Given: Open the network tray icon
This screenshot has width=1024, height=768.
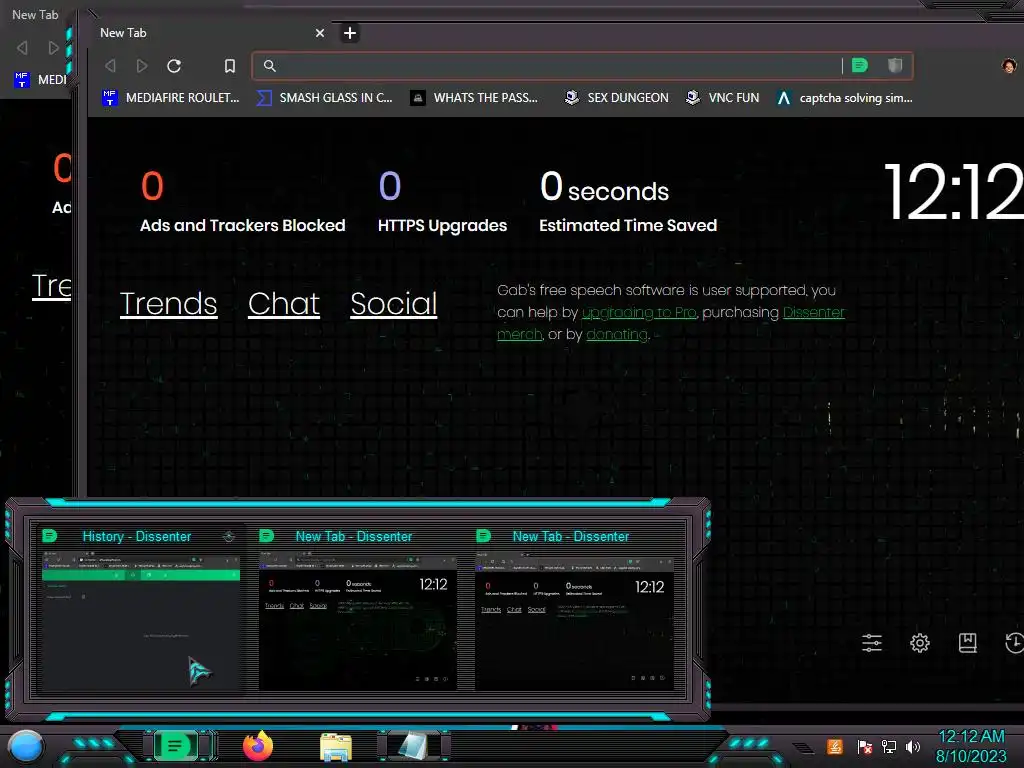Looking at the screenshot, I should pos(889,747).
